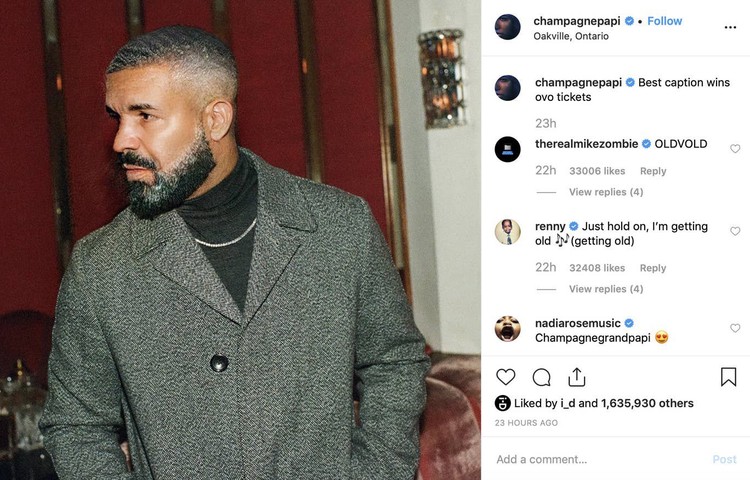Like therealmikezombie's OLDVOLD comment

(735, 149)
